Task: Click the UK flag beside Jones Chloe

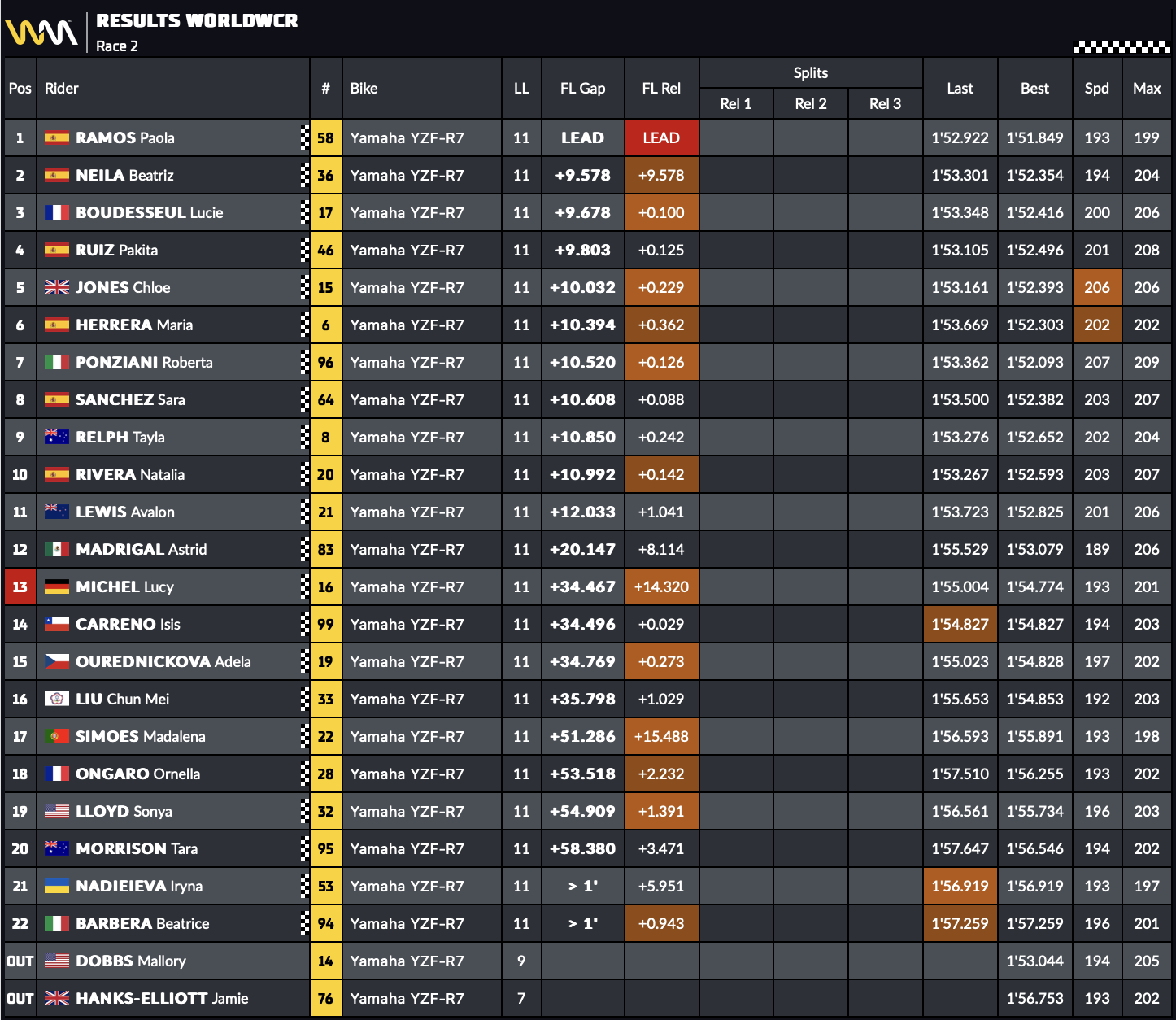Action: [56, 287]
